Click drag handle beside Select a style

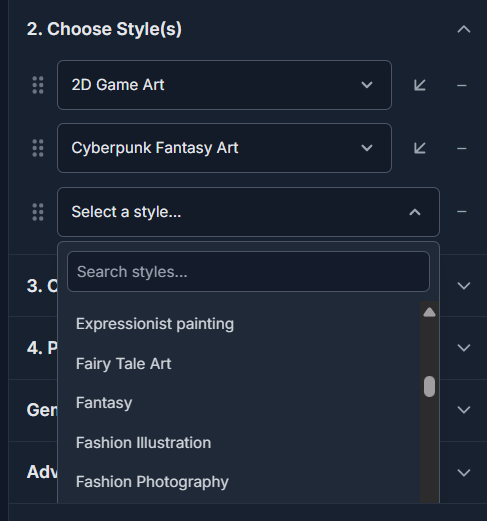38,212
